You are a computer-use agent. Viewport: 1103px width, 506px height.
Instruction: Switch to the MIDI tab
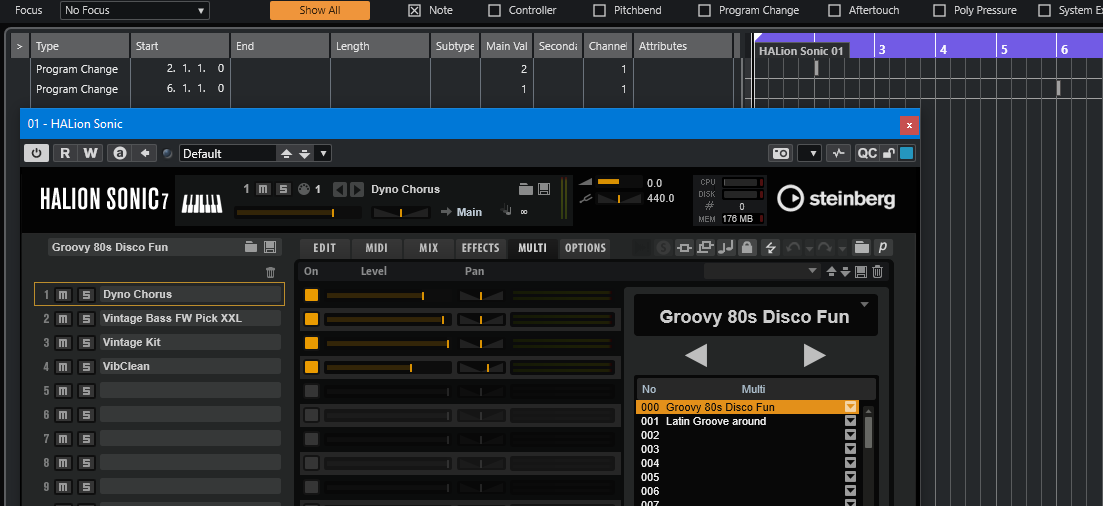pyautogui.click(x=377, y=248)
